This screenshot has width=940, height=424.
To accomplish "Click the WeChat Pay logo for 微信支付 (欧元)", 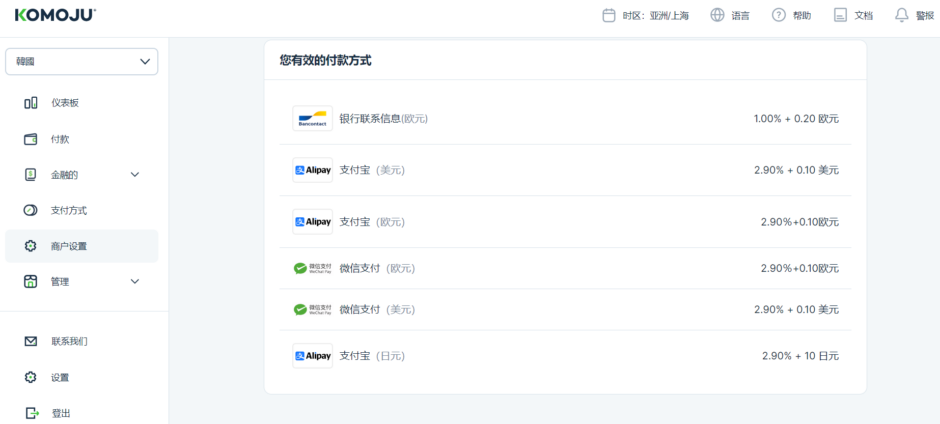I will pos(312,268).
